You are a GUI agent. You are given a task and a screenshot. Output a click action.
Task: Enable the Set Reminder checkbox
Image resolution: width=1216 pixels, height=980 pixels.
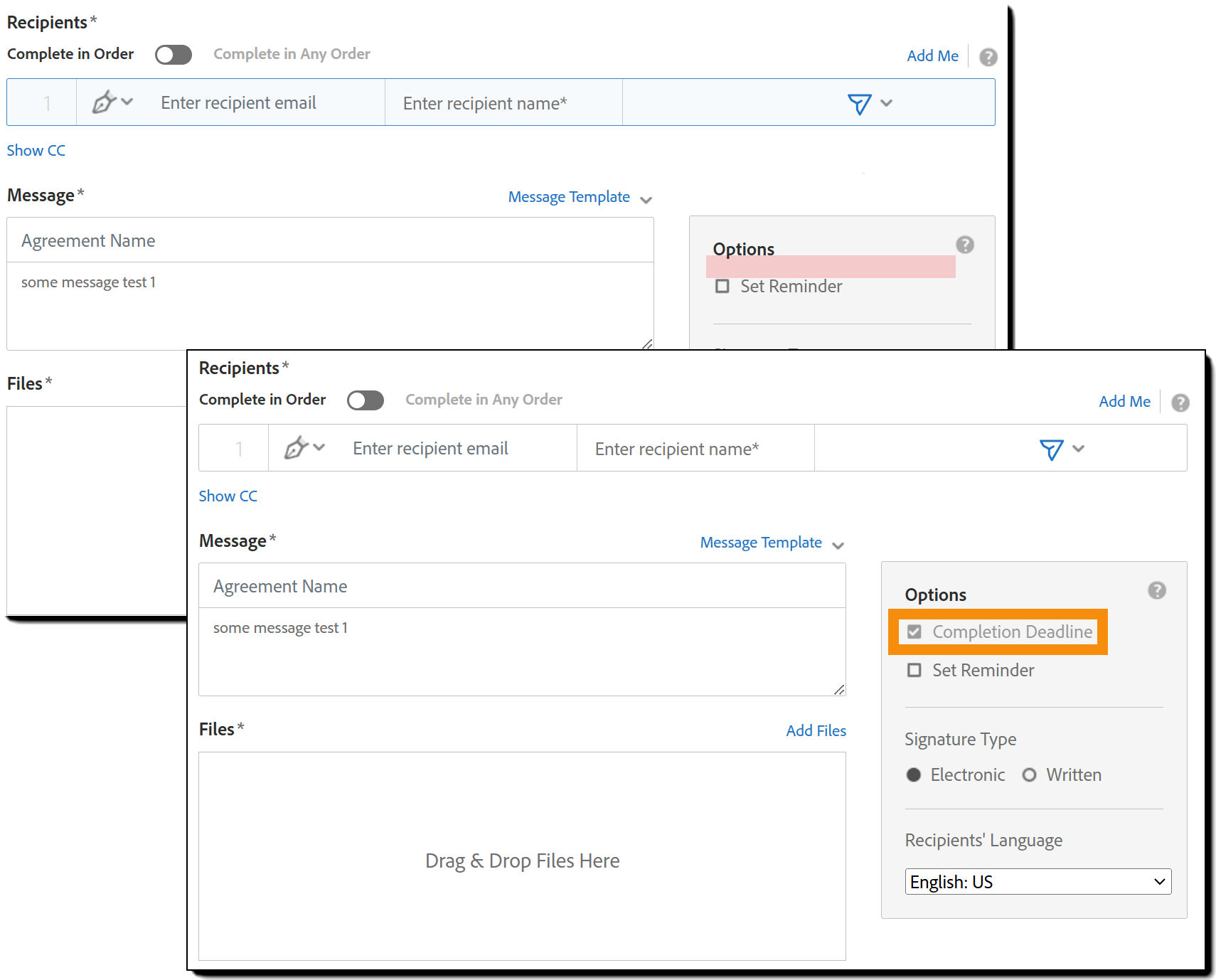tap(914, 669)
